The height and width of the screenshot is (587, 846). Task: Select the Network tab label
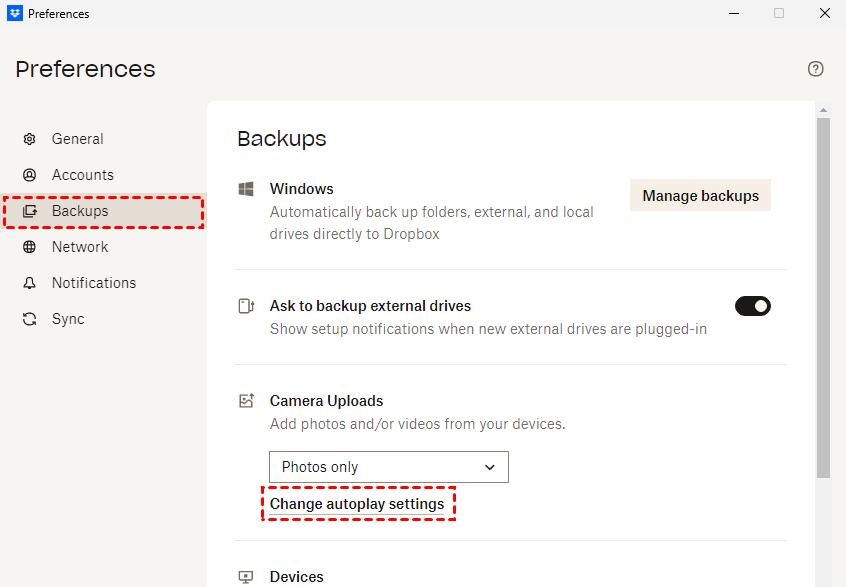tap(80, 247)
